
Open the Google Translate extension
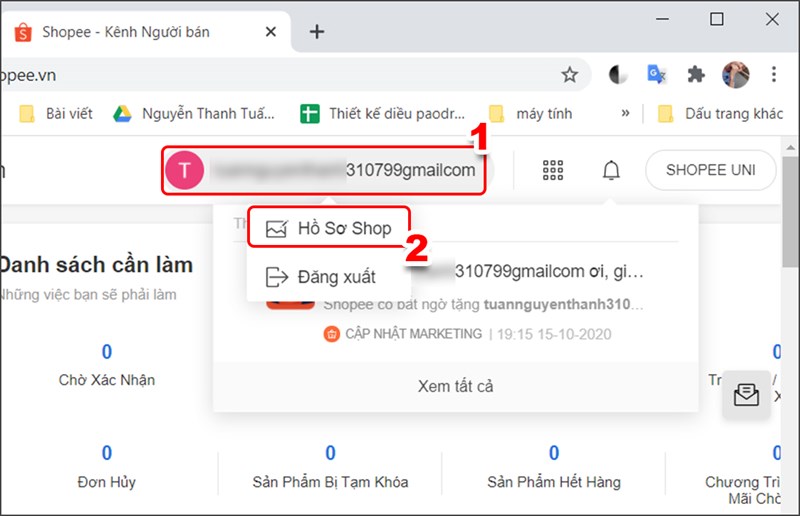656,75
